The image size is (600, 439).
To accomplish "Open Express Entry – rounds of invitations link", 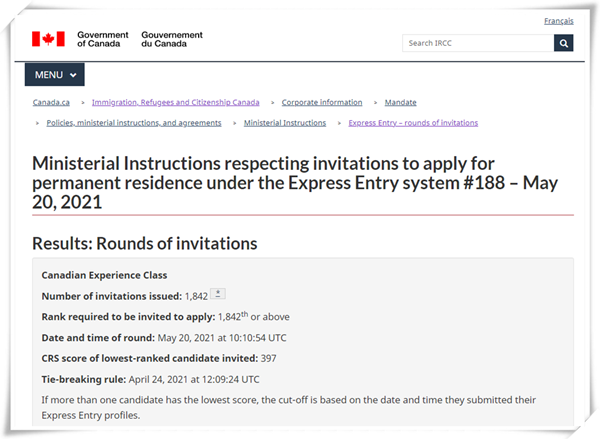I will [x=413, y=123].
